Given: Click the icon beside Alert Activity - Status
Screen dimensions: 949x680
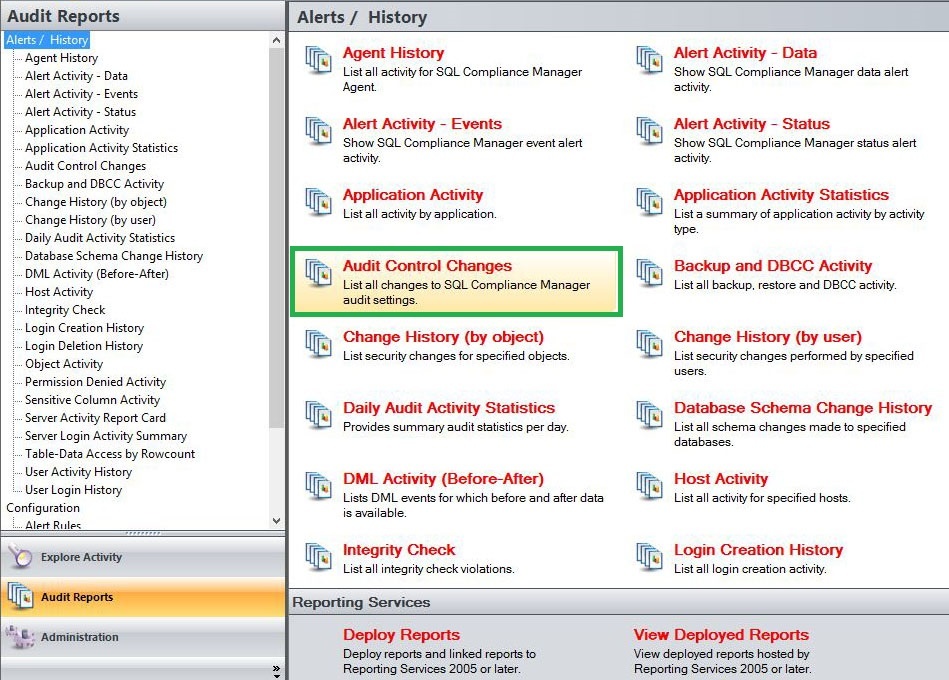Looking at the screenshot, I should (649, 131).
